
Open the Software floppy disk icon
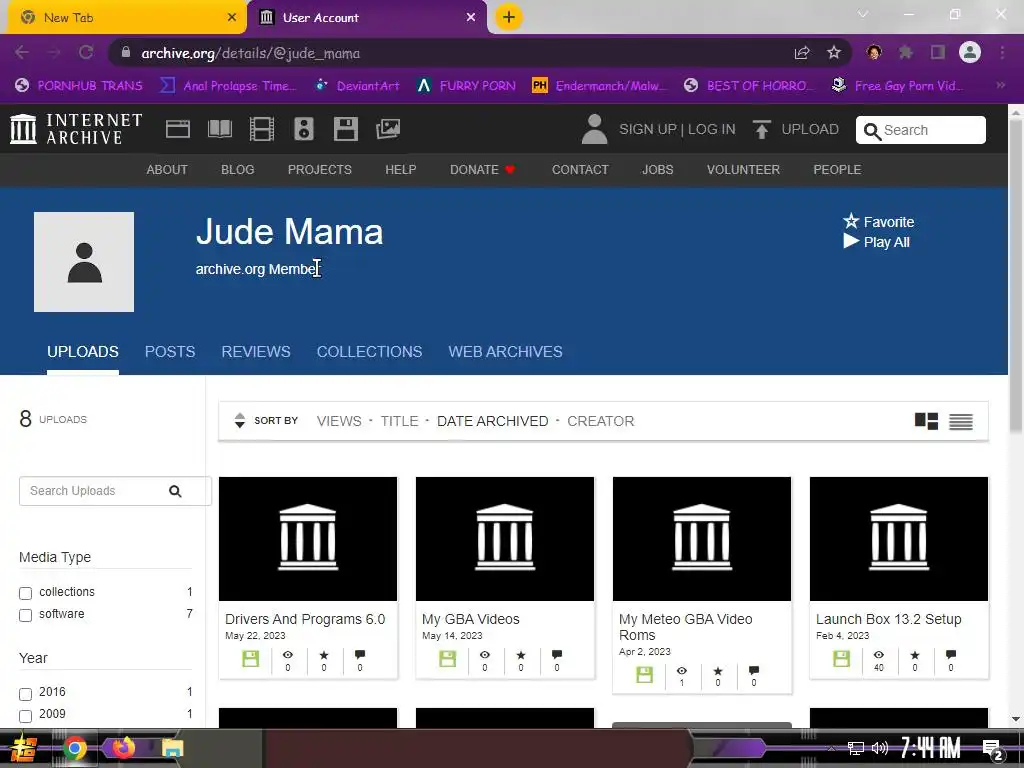[345, 129]
